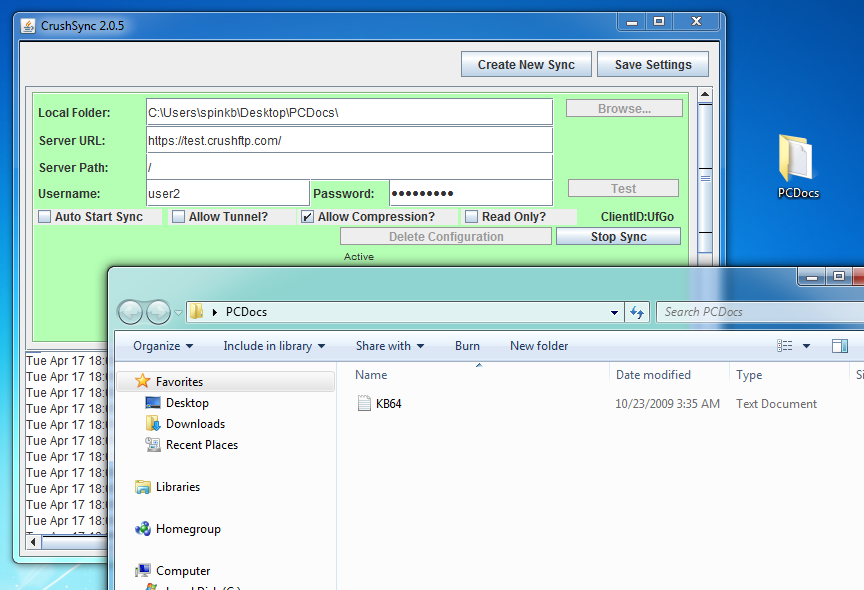Click the Libraries icon in sidebar
The width and height of the screenshot is (864, 590).
143,487
